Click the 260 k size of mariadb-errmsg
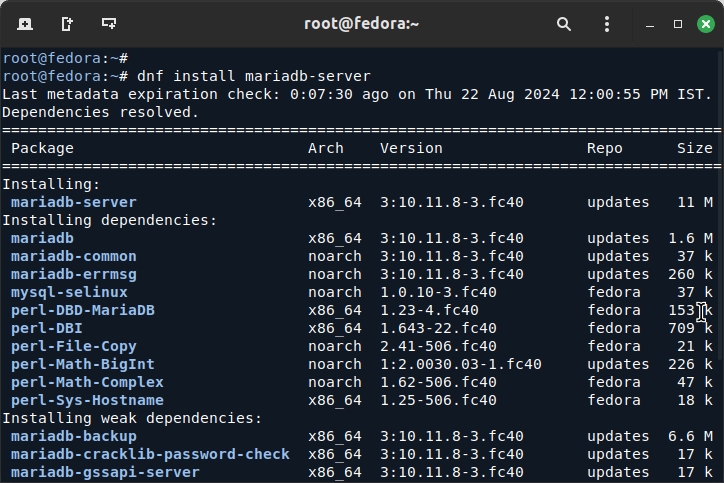724x483 pixels. 690,274
